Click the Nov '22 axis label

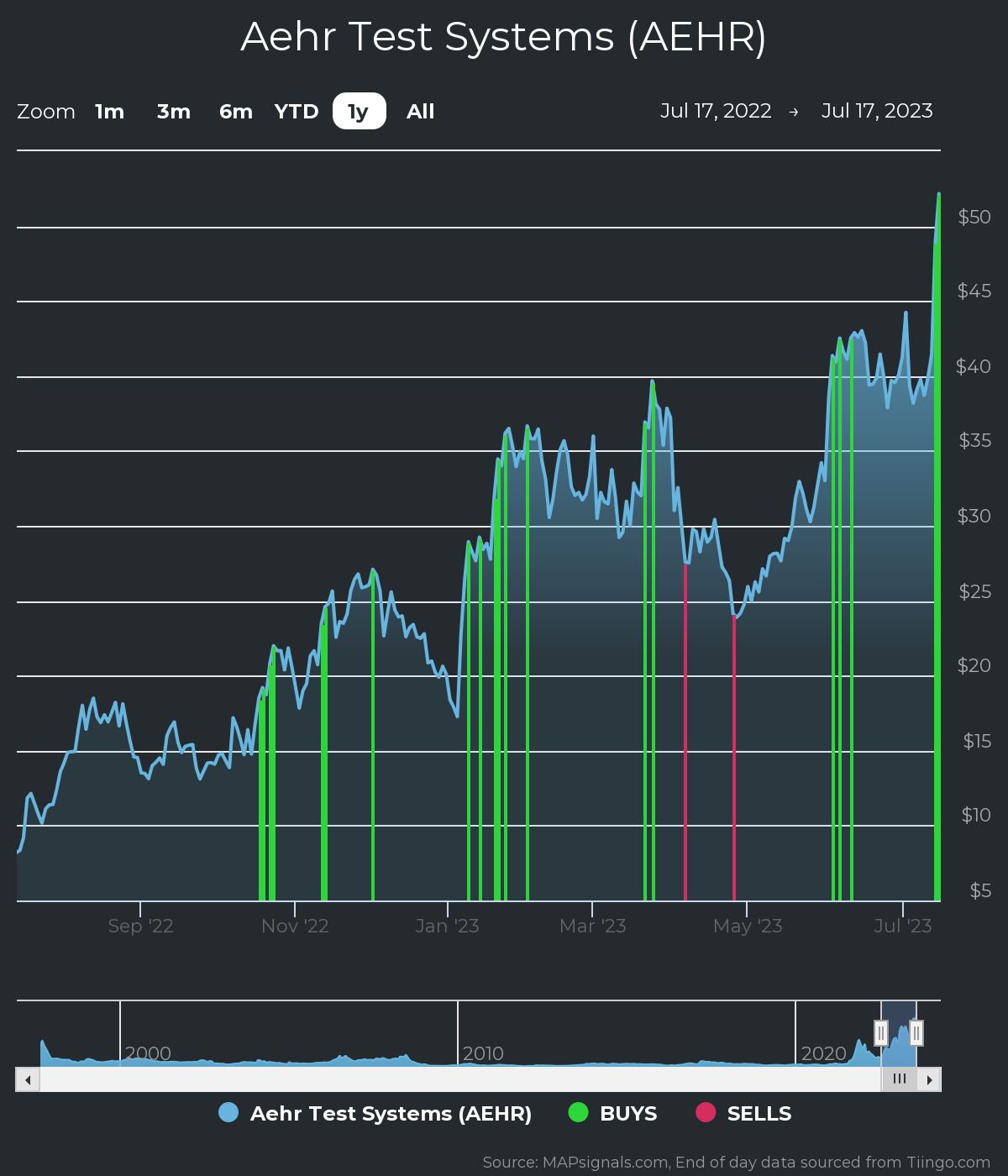pos(295,926)
